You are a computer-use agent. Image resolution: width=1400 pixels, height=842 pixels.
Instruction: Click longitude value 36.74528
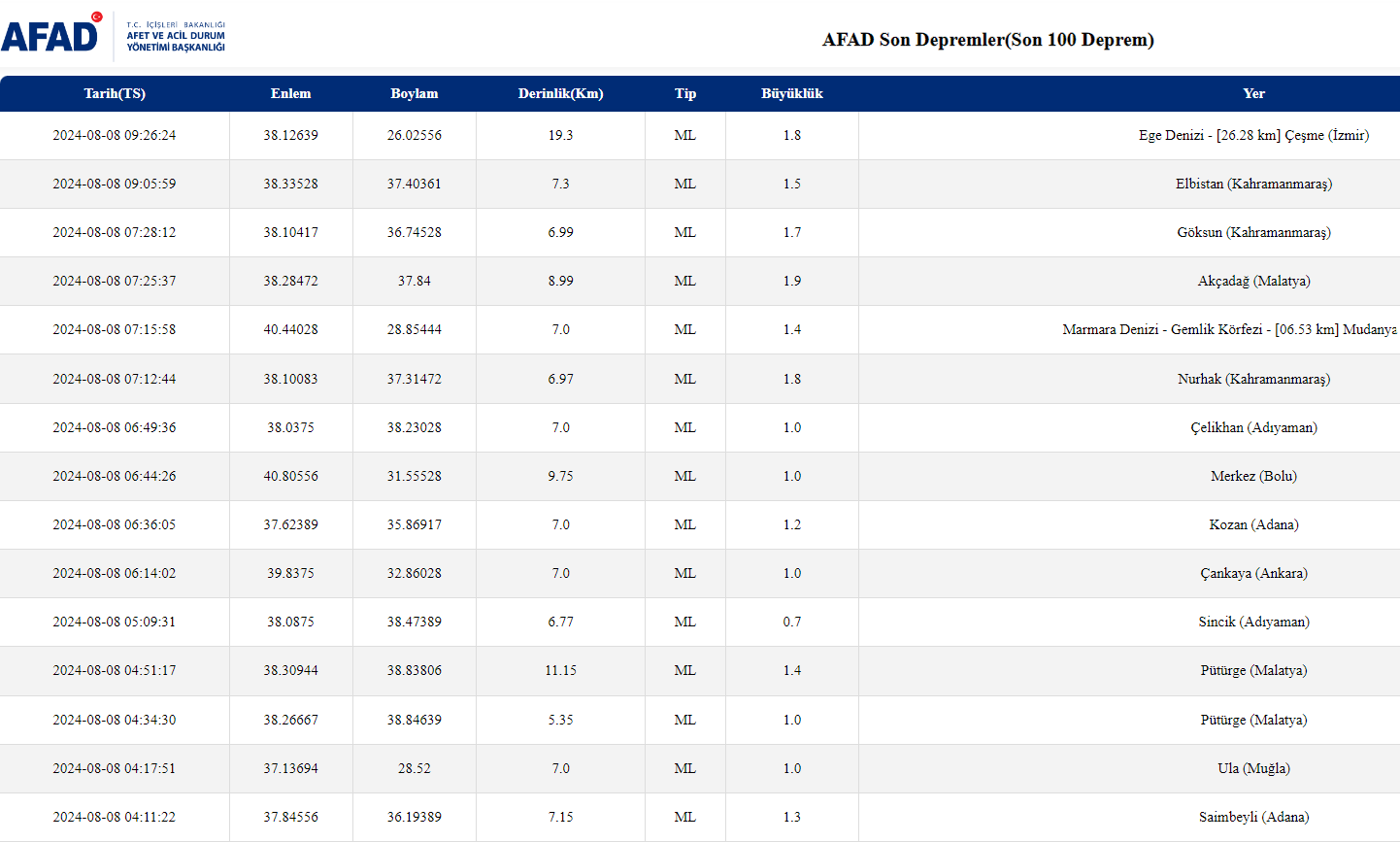pyautogui.click(x=415, y=233)
